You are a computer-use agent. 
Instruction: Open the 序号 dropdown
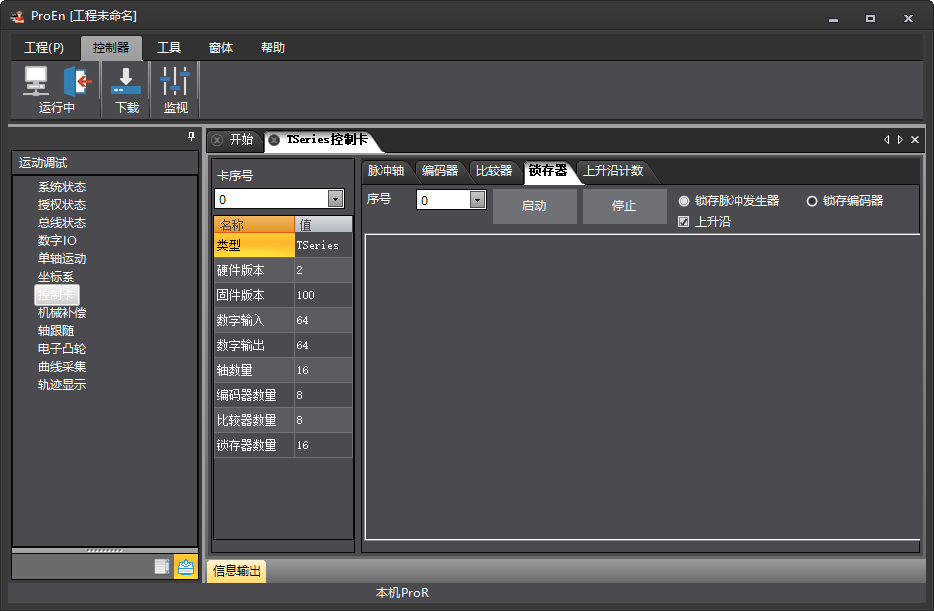coord(477,199)
